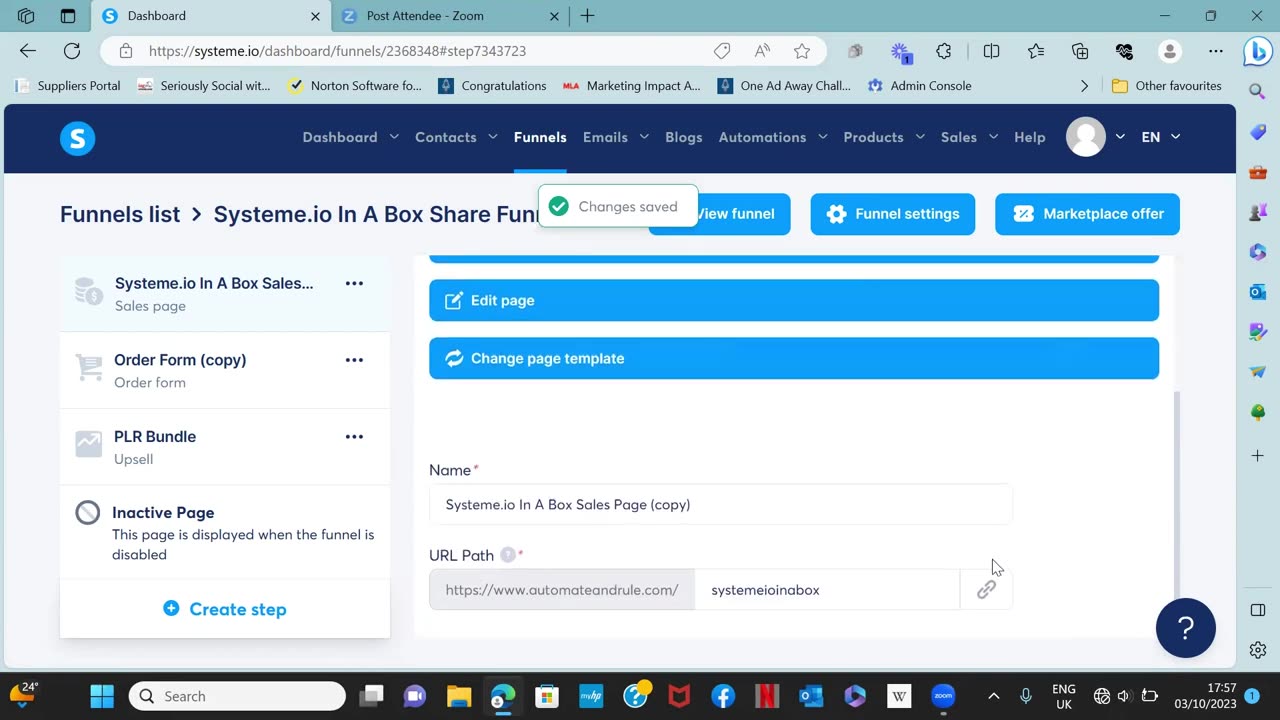
Task: Open browser settings and more menu
Action: (x=1216, y=51)
